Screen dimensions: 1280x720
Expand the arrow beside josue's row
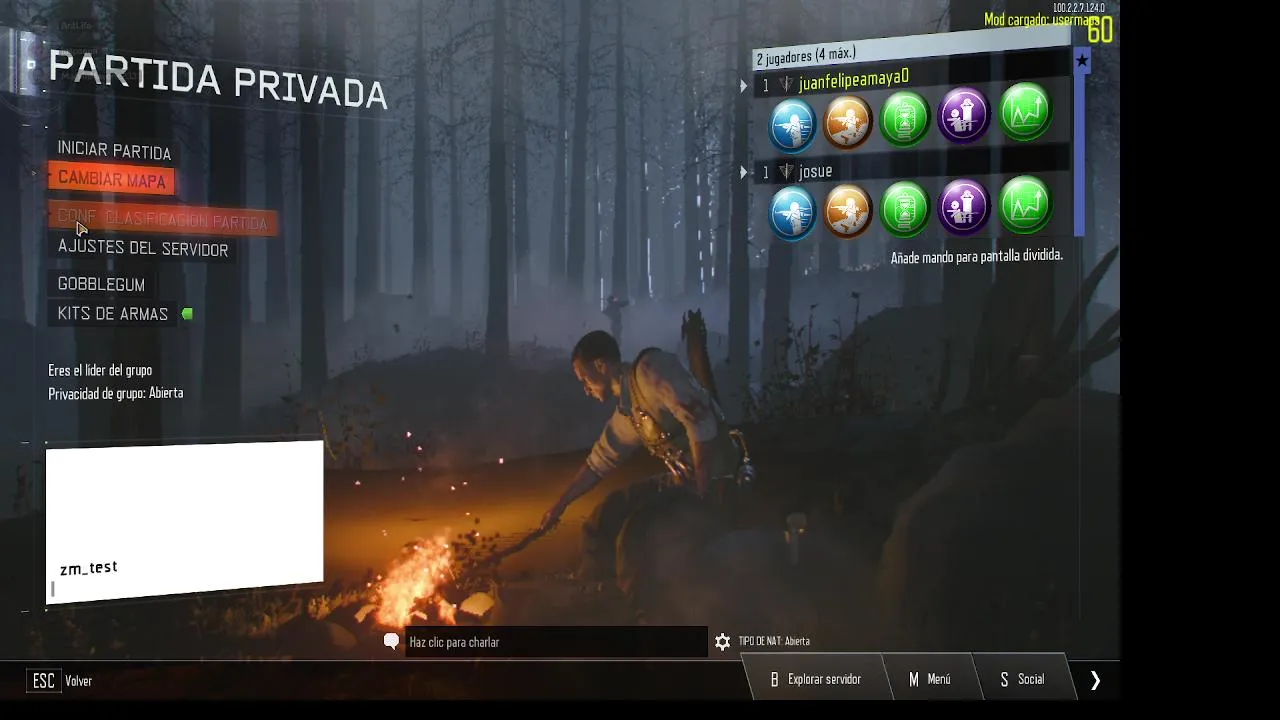coord(743,173)
